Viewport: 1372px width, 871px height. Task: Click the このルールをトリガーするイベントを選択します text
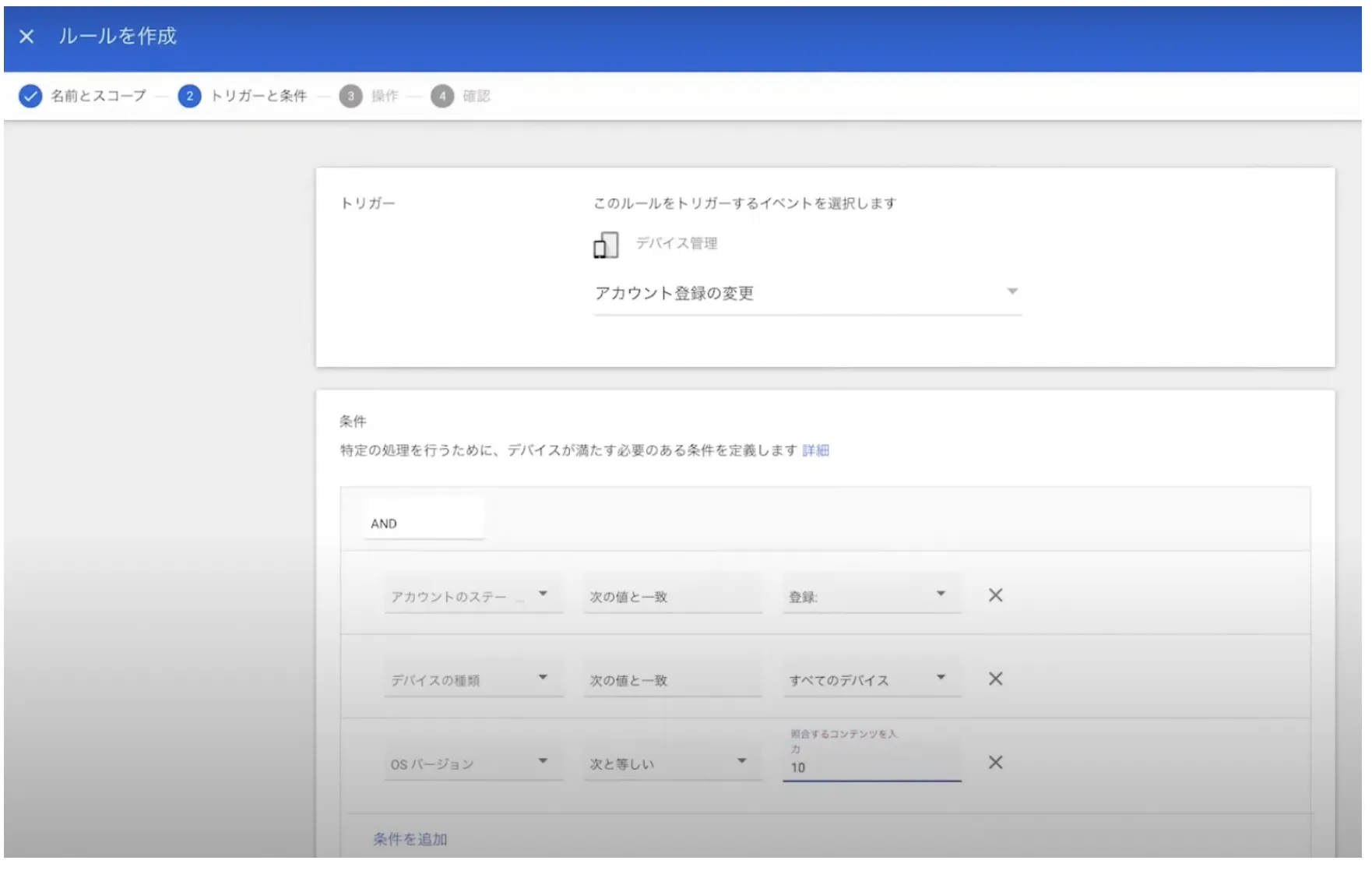coord(744,203)
